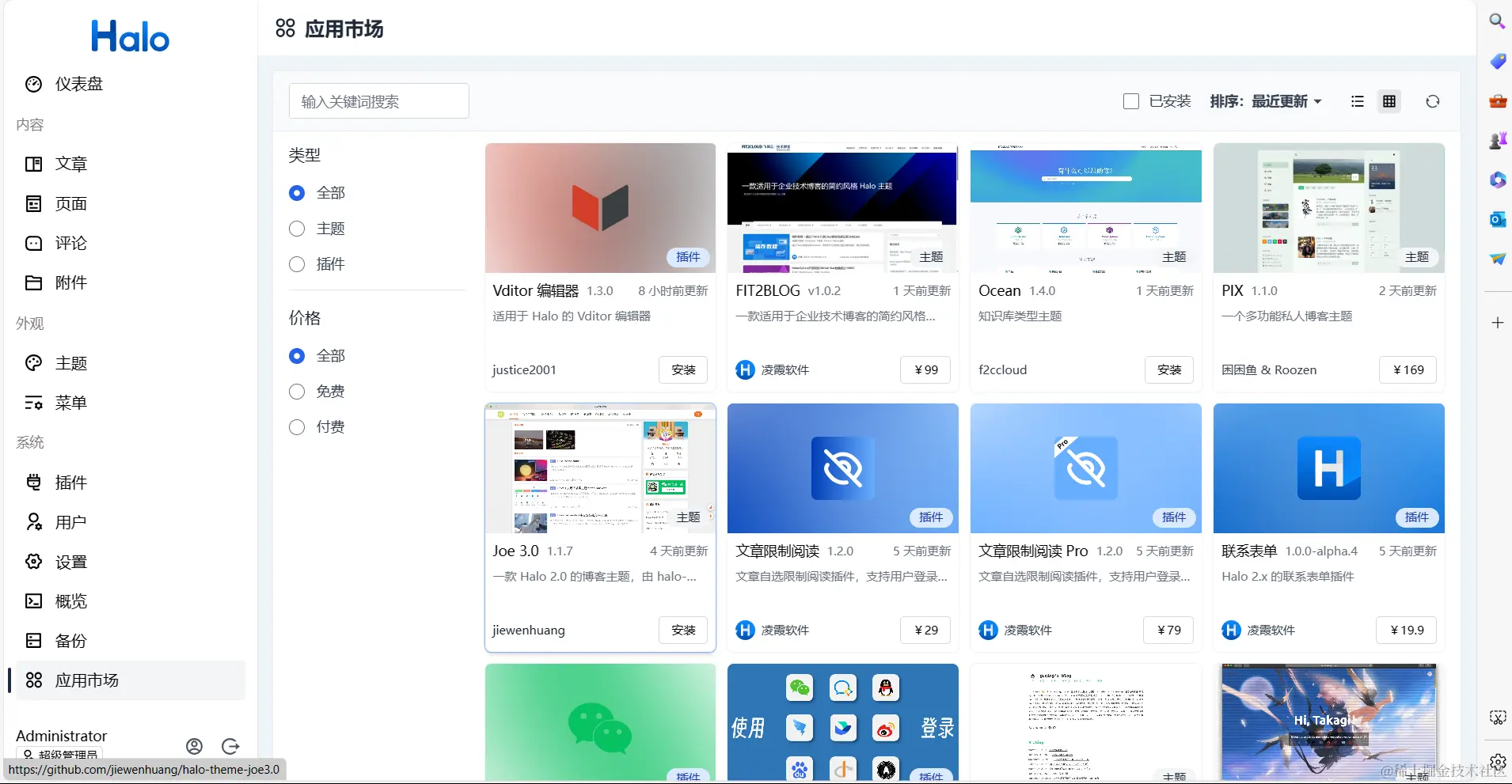Open browser sidebar settings gear icon
Viewport: 1512px width, 784px height.
1498,762
